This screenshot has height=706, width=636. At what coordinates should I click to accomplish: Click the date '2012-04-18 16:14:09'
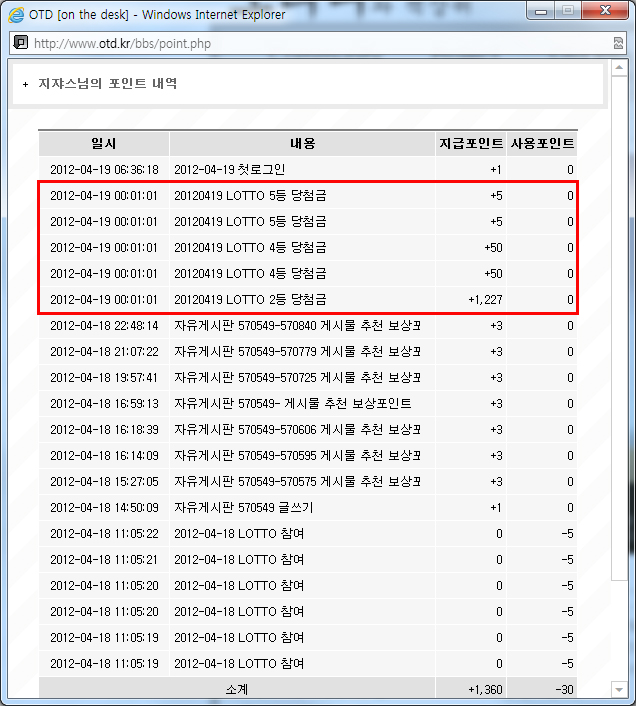(x=104, y=456)
